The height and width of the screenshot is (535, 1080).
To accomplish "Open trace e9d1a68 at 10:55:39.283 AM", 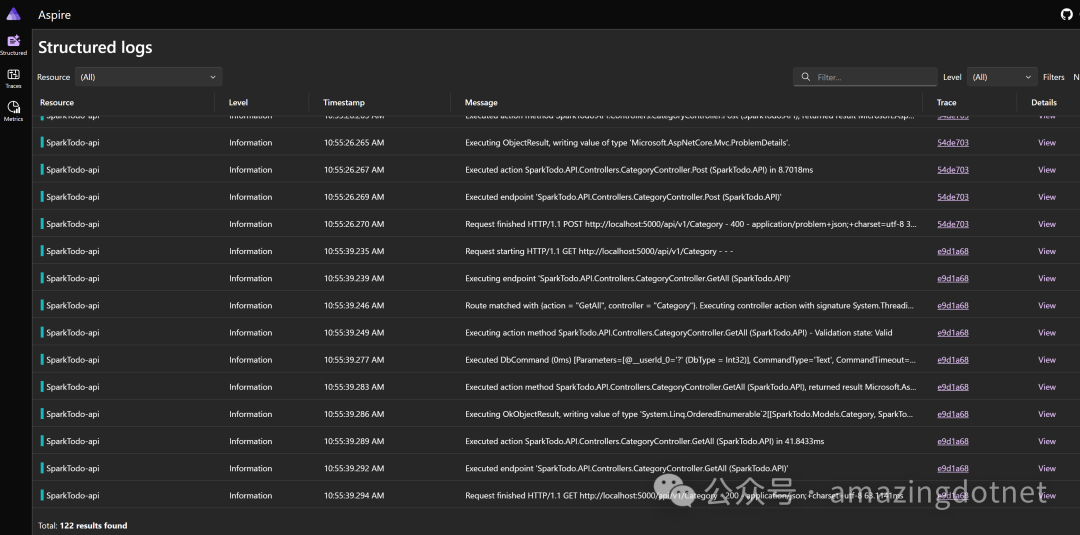I will [953, 387].
